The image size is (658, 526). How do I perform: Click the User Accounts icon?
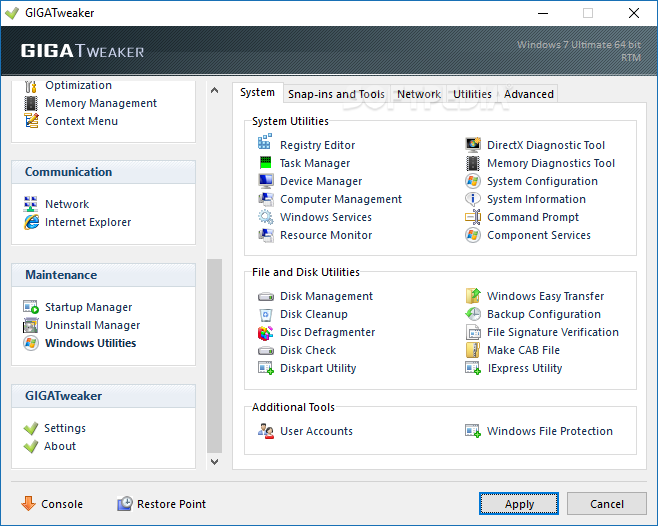pos(266,431)
